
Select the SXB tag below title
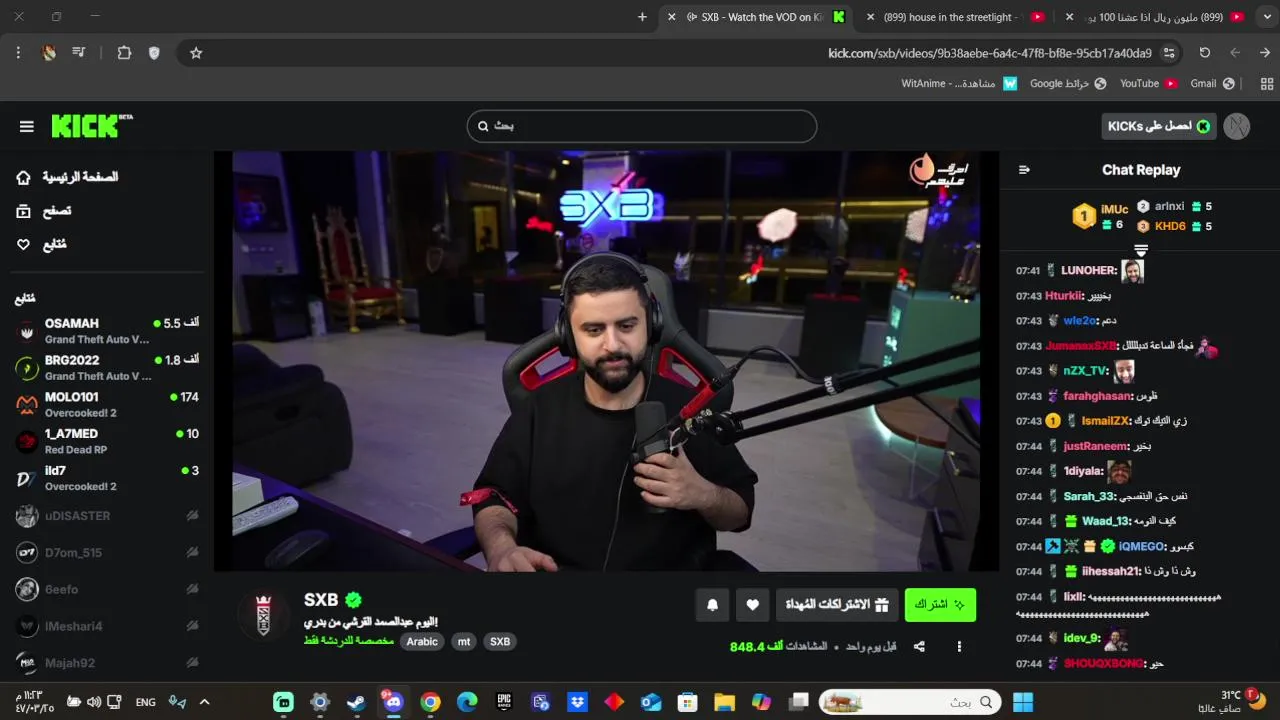click(x=500, y=642)
